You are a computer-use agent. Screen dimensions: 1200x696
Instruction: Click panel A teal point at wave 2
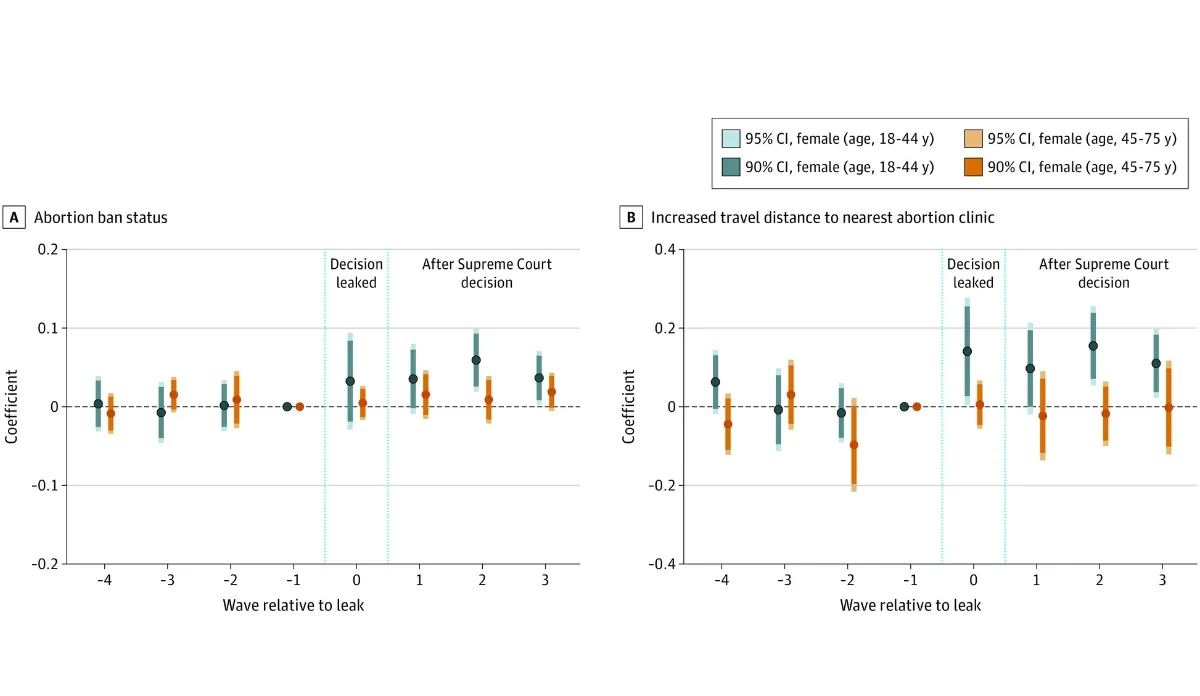(476, 360)
